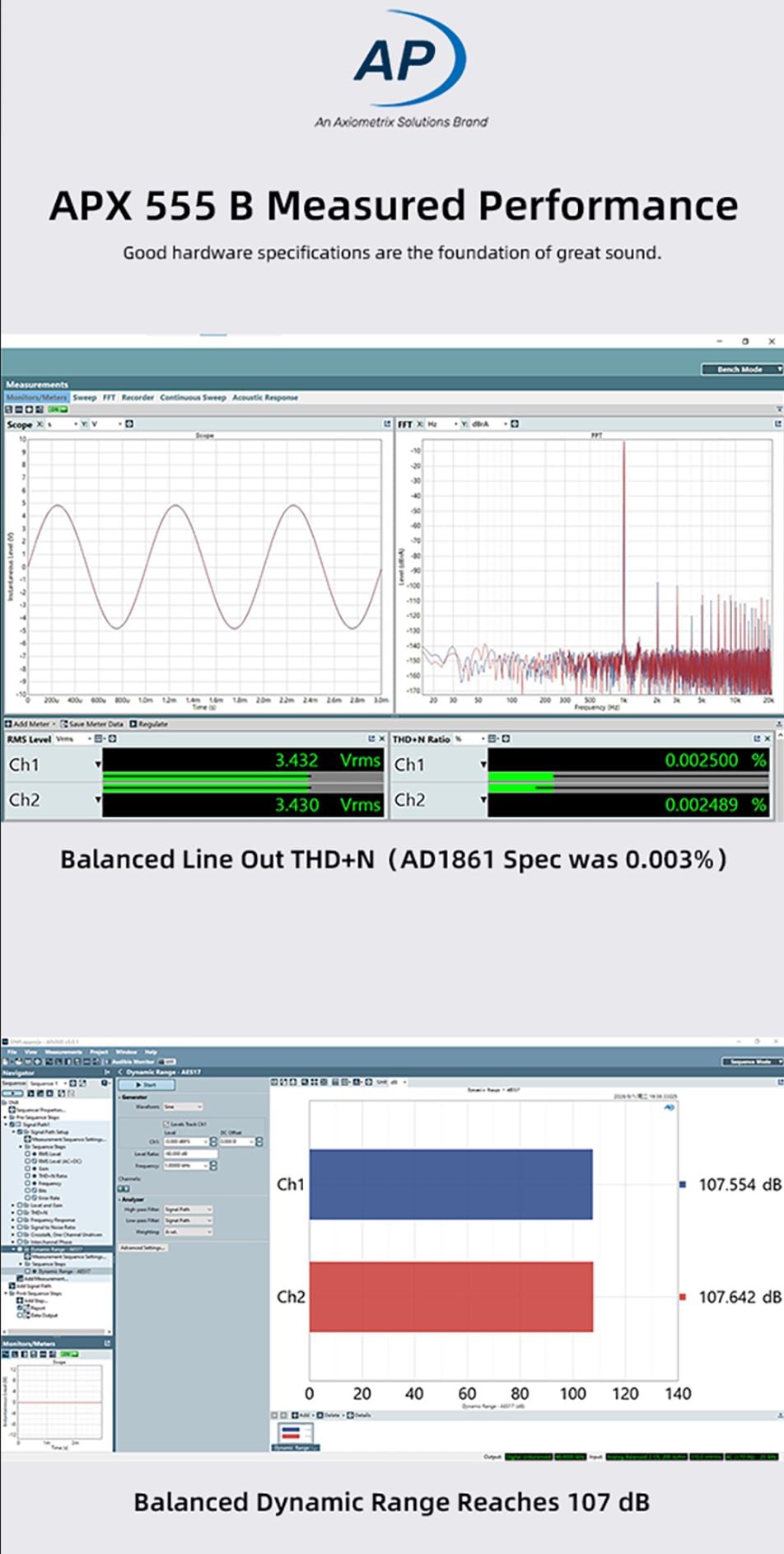Expand the THD+N Ratio Ch1 arrow
This screenshot has height=1554, width=784.
483,765
